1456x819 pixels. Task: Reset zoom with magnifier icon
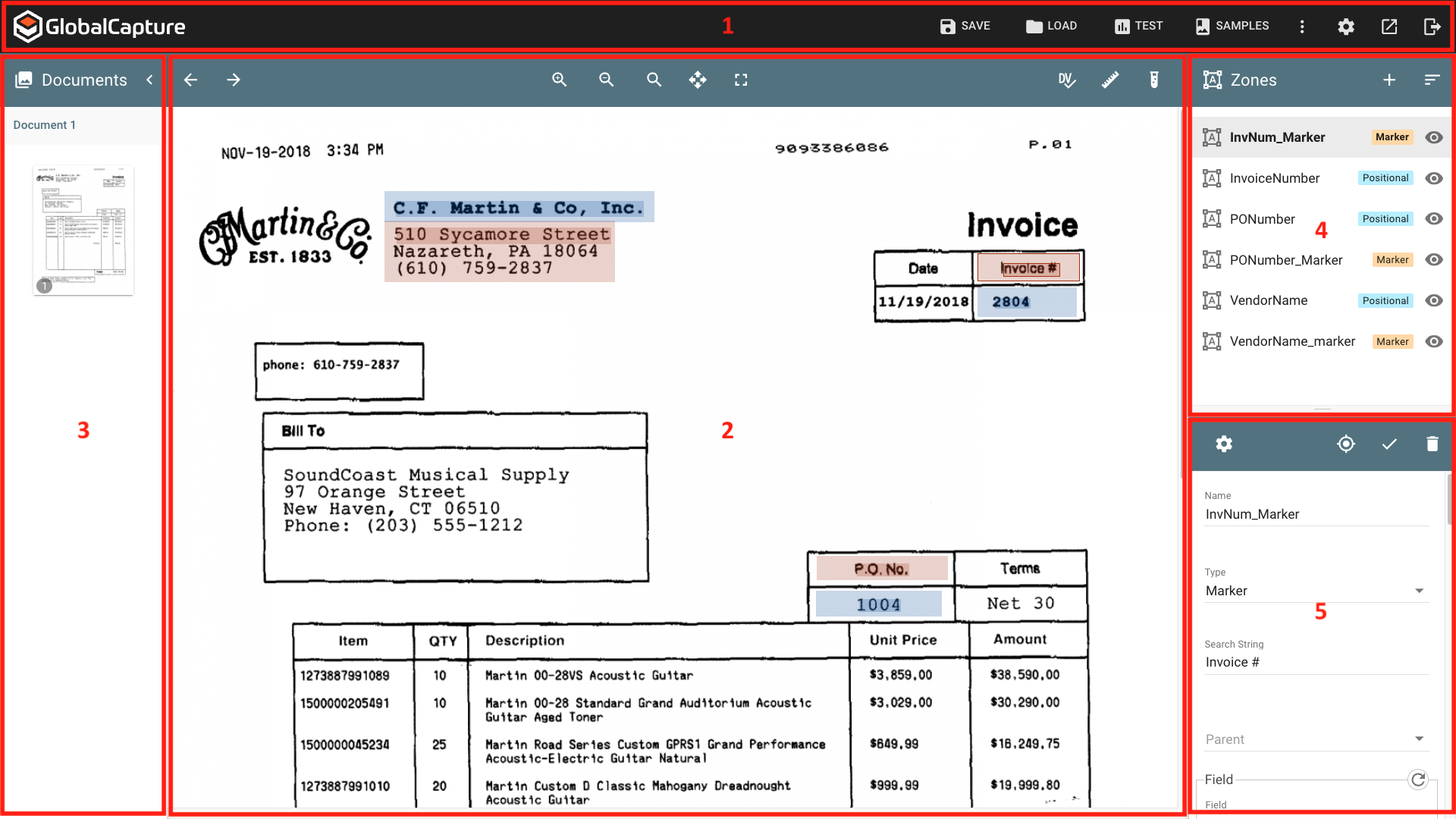[x=654, y=80]
